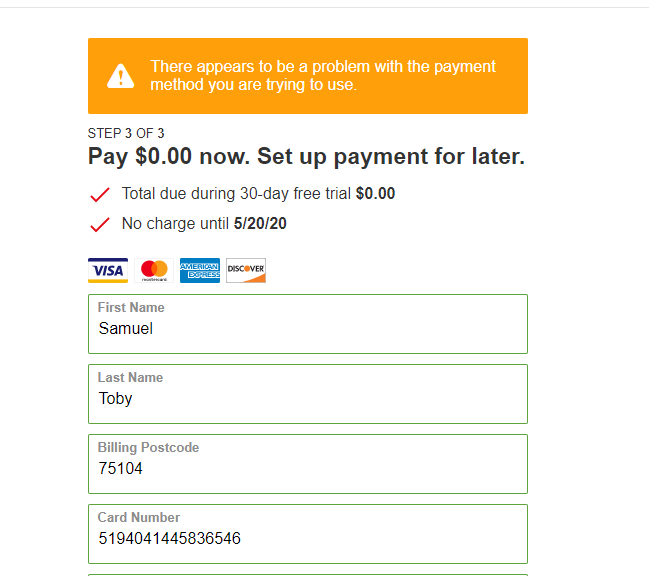Click the card number value 5194041445836546
Viewport: 649px width, 576px height.
[x=169, y=538]
